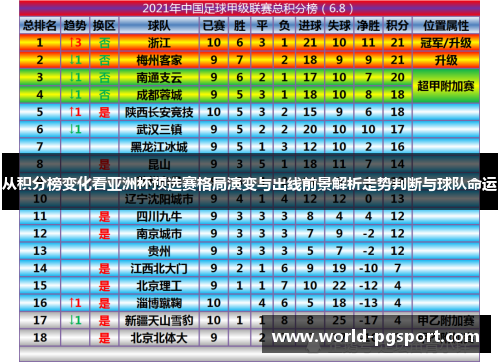
Task: Select the 超甲附加赛 position cell
Action: (x=446, y=86)
